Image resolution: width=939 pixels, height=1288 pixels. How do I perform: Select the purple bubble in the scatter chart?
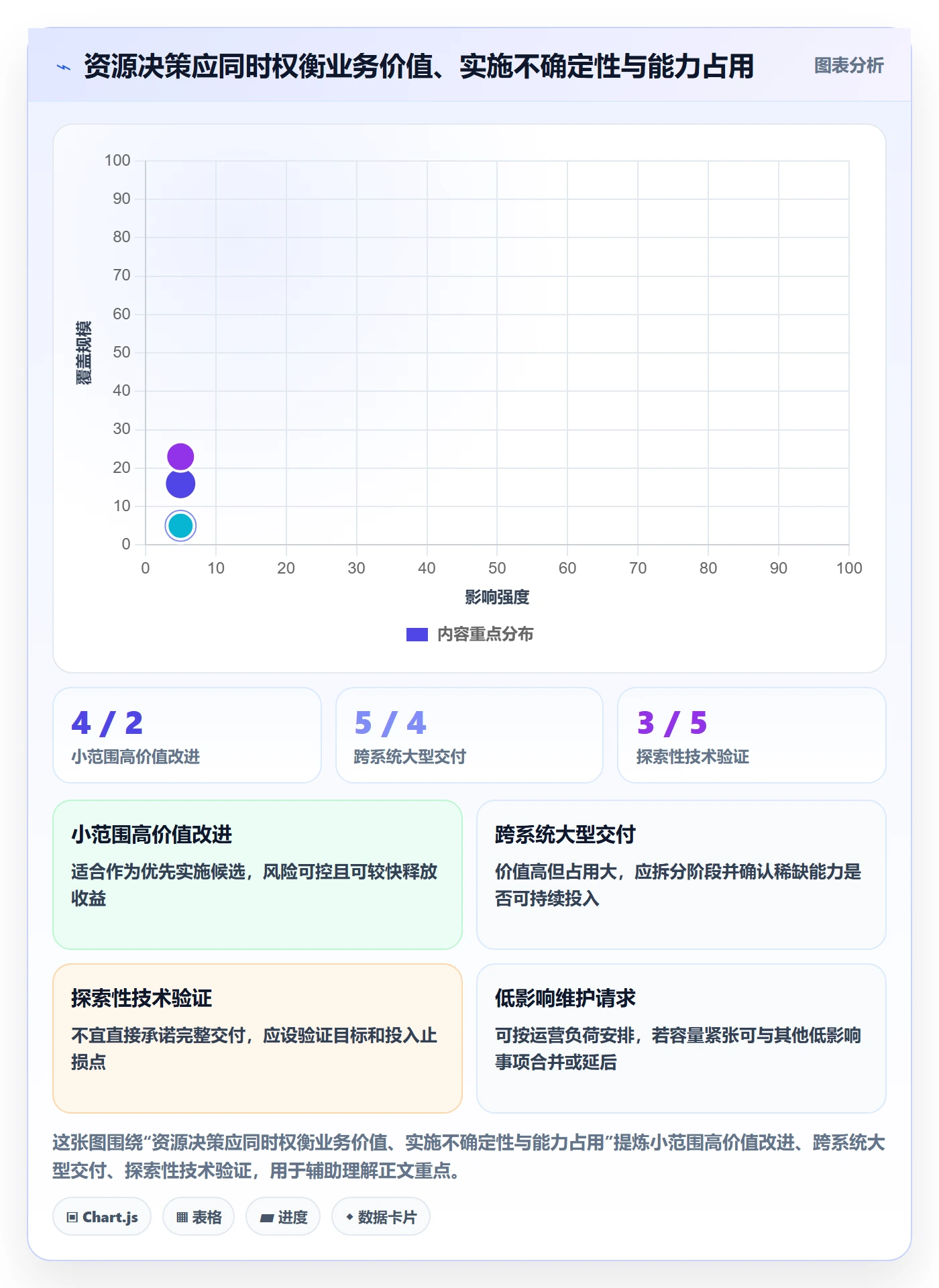(x=180, y=457)
